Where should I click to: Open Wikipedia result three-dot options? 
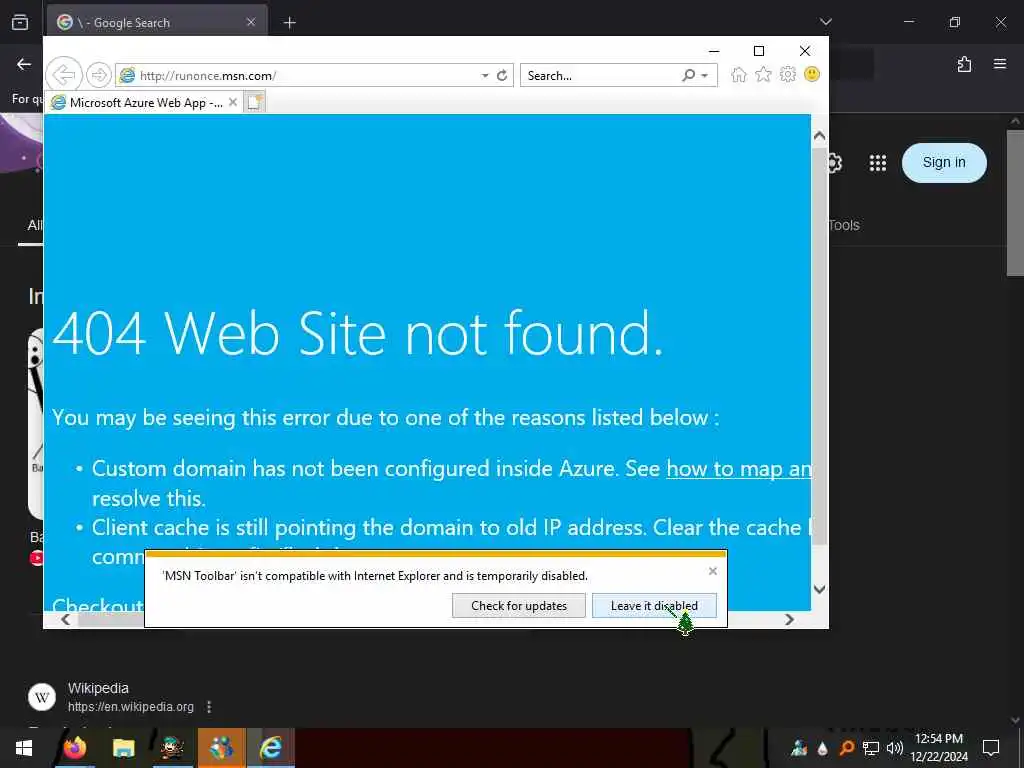[209, 707]
